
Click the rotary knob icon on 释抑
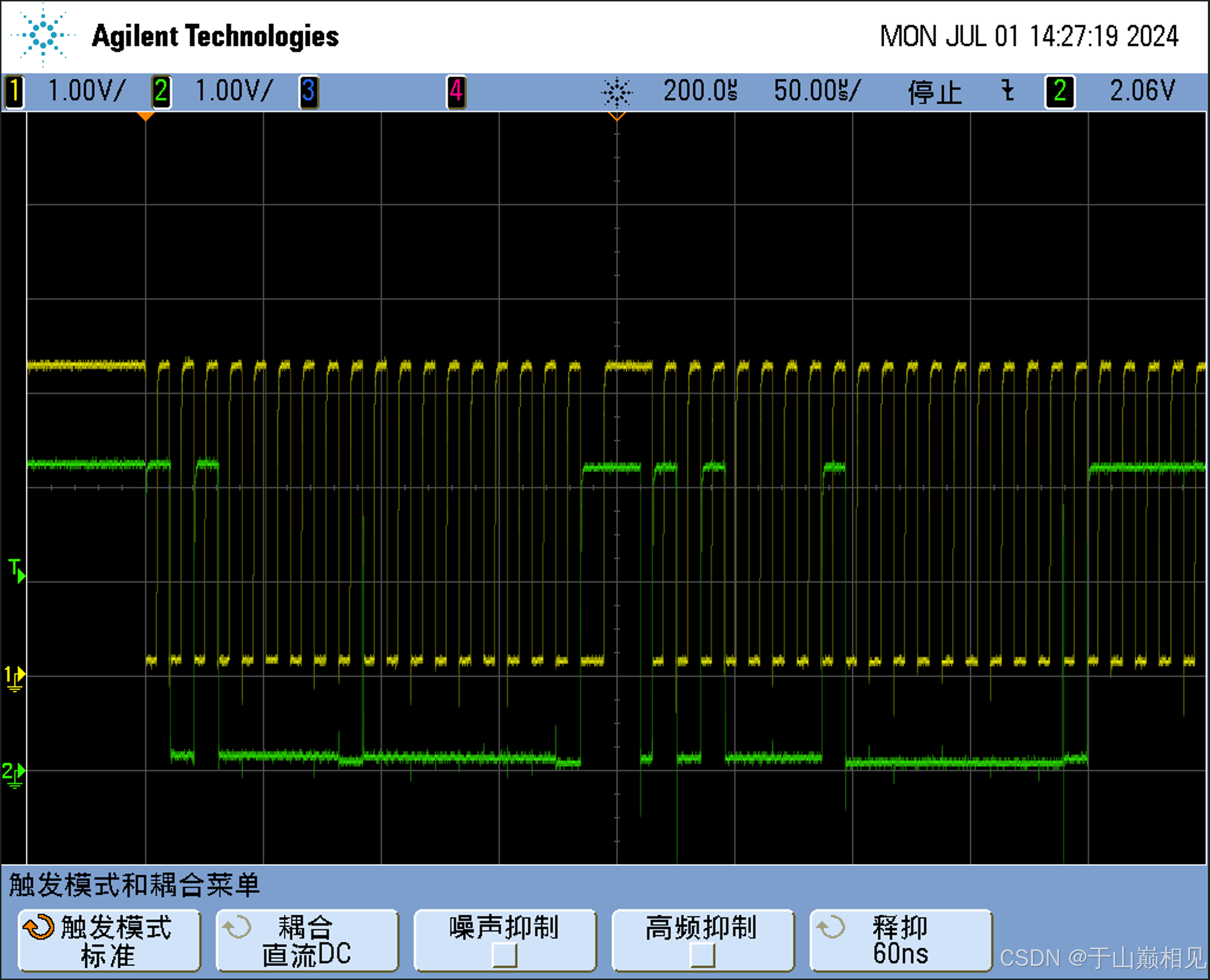pyautogui.click(x=830, y=927)
